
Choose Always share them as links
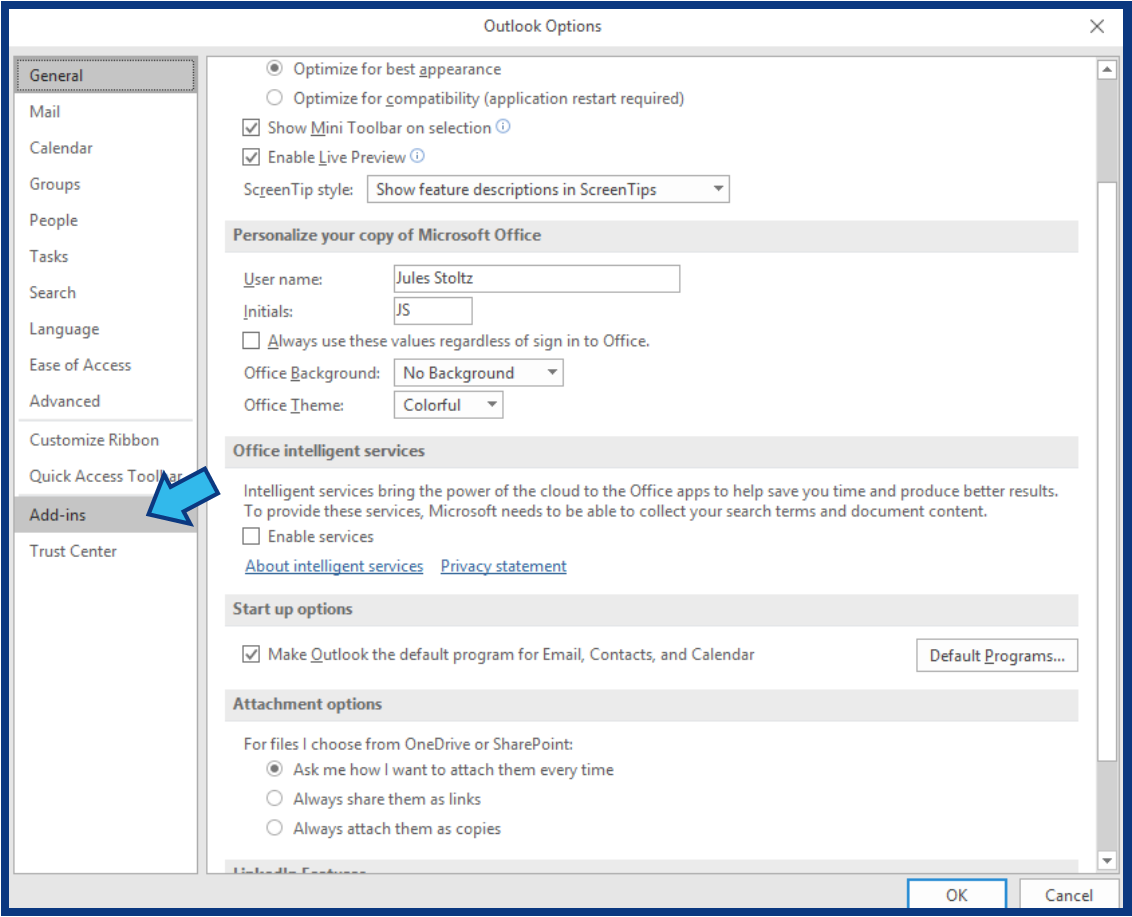point(275,798)
